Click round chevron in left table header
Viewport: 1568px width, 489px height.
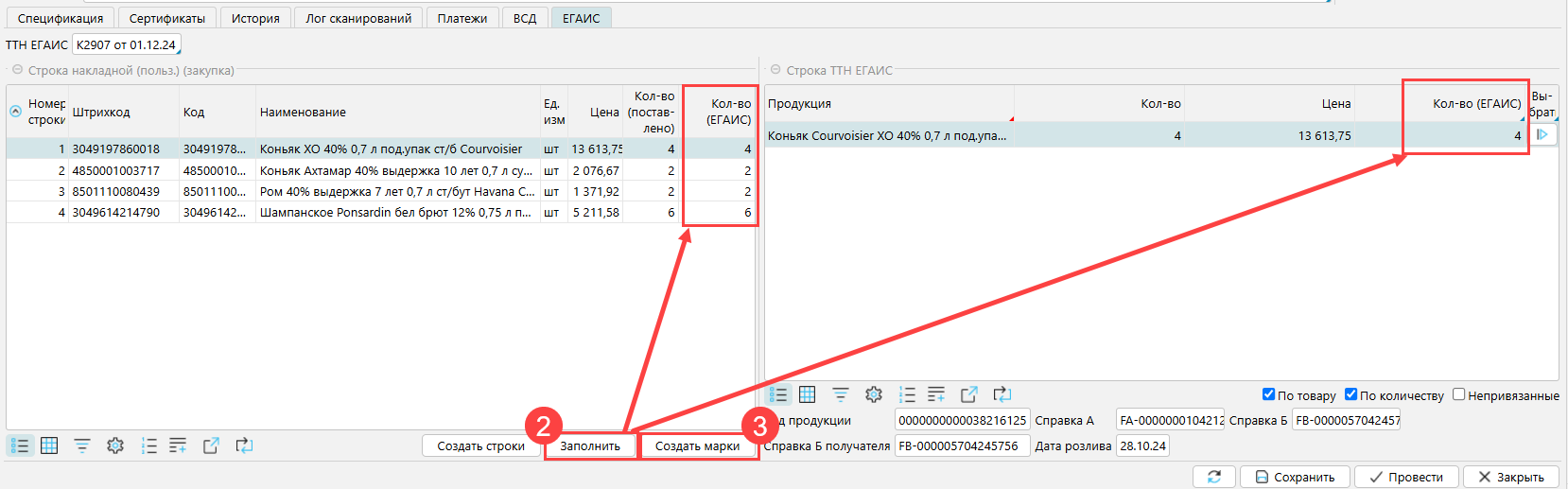(x=15, y=112)
